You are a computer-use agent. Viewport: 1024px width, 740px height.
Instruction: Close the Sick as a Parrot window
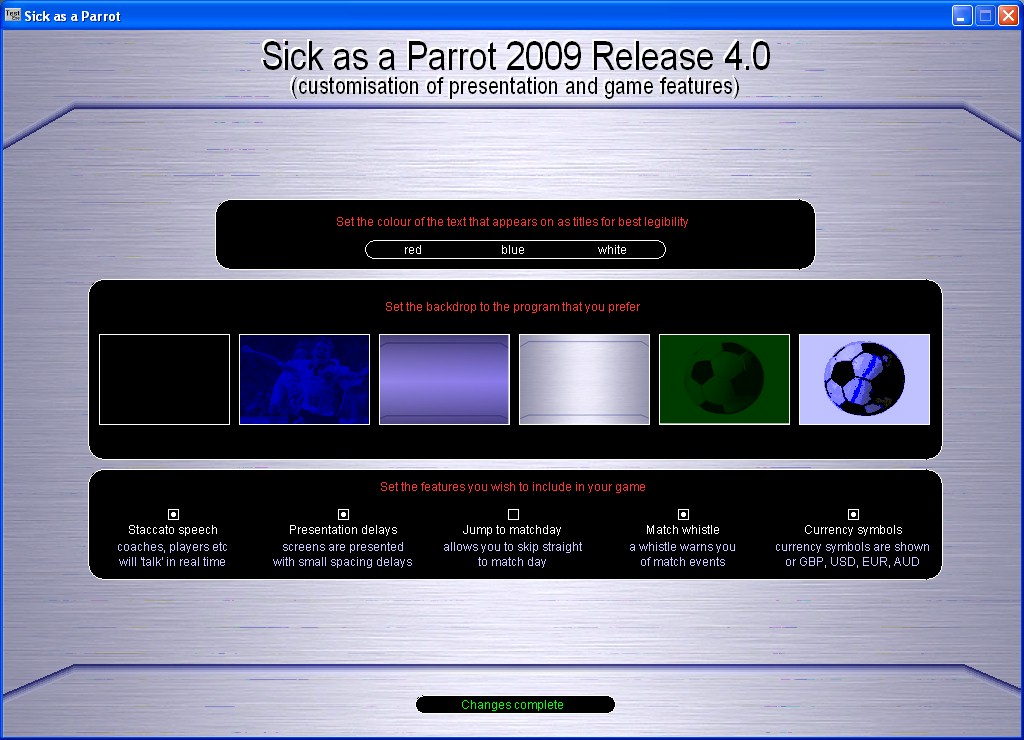(1008, 16)
